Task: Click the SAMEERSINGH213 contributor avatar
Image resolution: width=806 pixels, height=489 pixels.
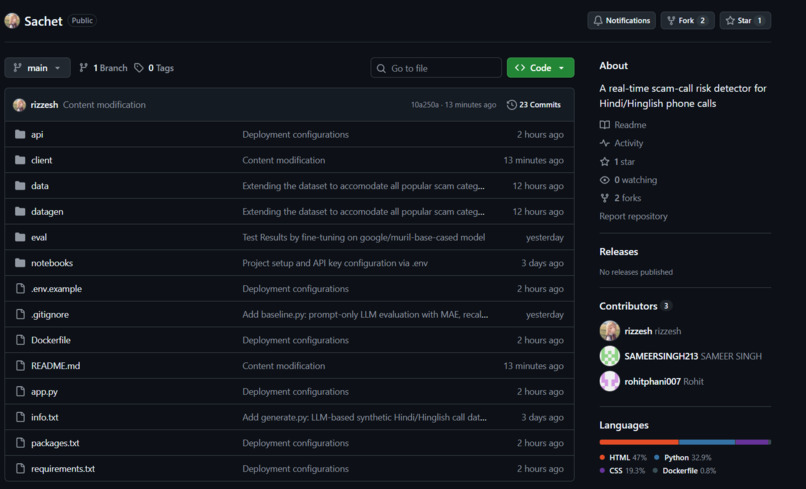Action: pos(610,356)
